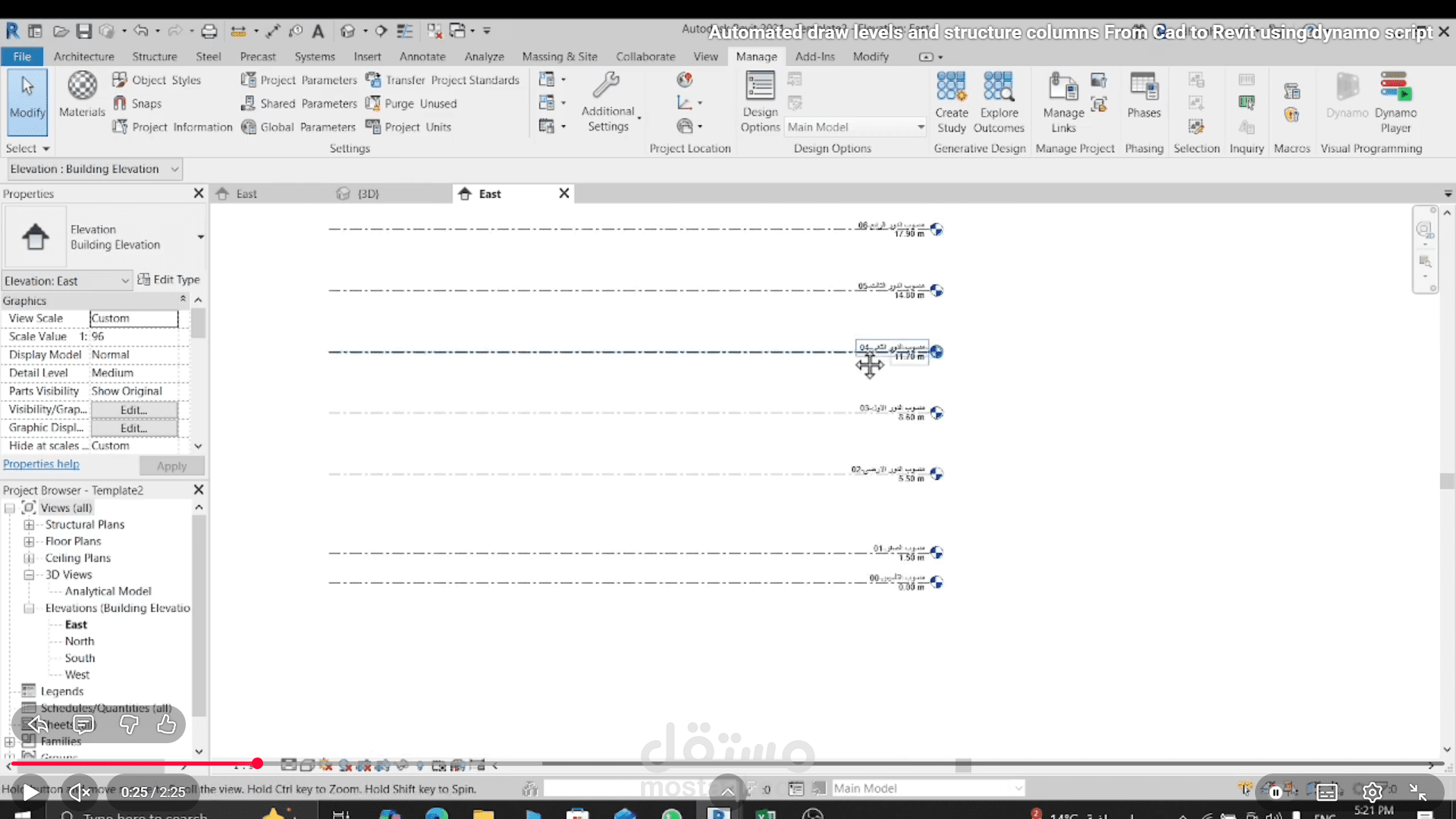This screenshot has width=1456, height=819.
Task: Expand the Structural Plans tree node
Action: click(29, 525)
